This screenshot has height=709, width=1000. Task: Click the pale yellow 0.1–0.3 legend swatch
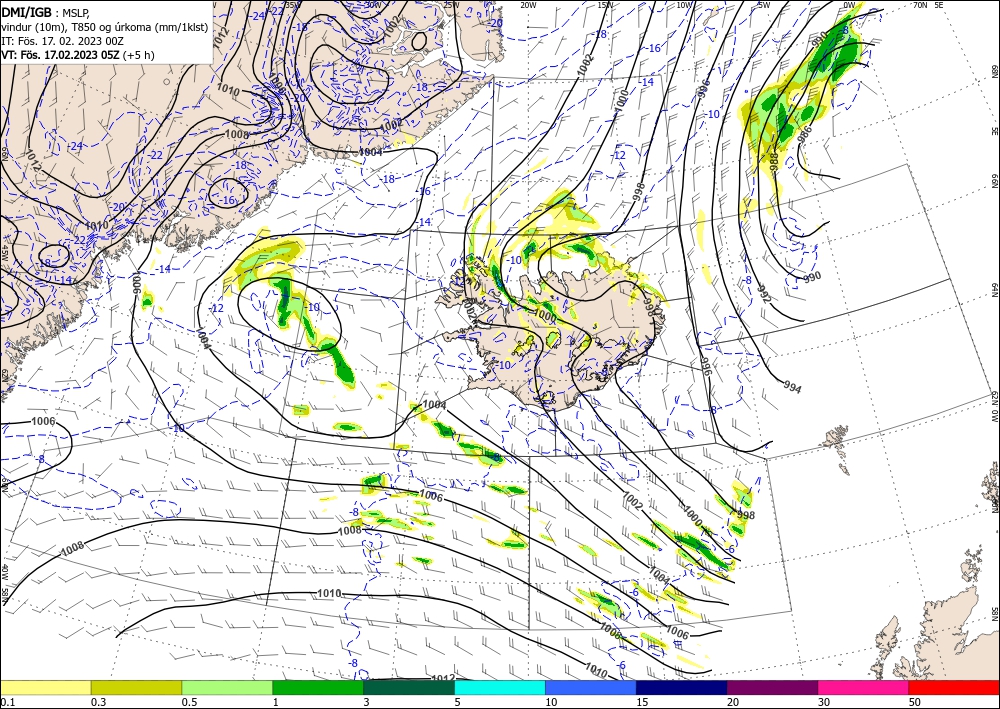coord(45,687)
